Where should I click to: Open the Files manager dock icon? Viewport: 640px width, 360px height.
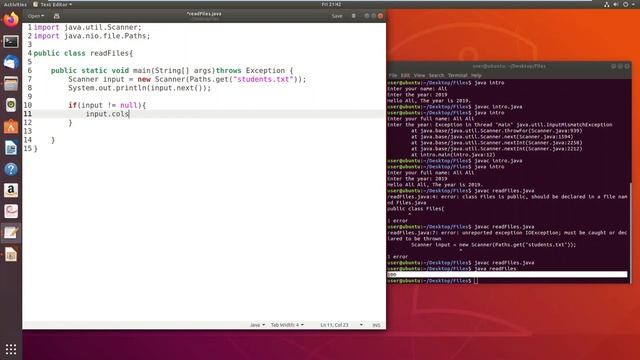tap(11, 84)
